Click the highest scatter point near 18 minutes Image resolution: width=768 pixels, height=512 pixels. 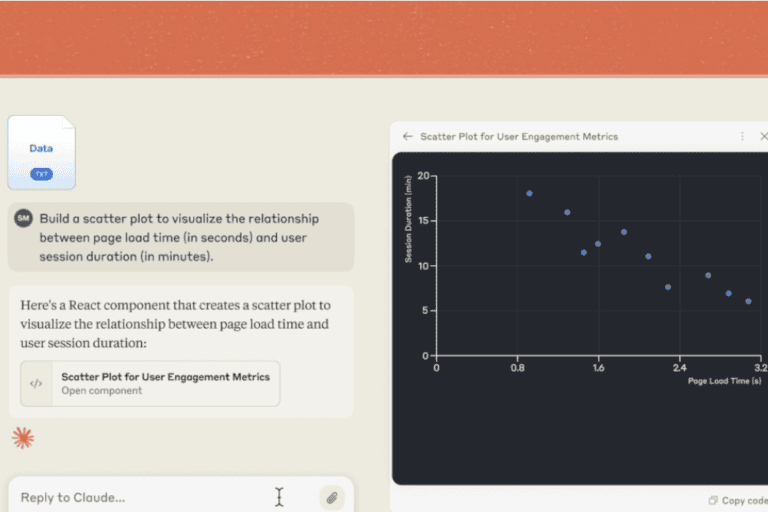click(529, 194)
